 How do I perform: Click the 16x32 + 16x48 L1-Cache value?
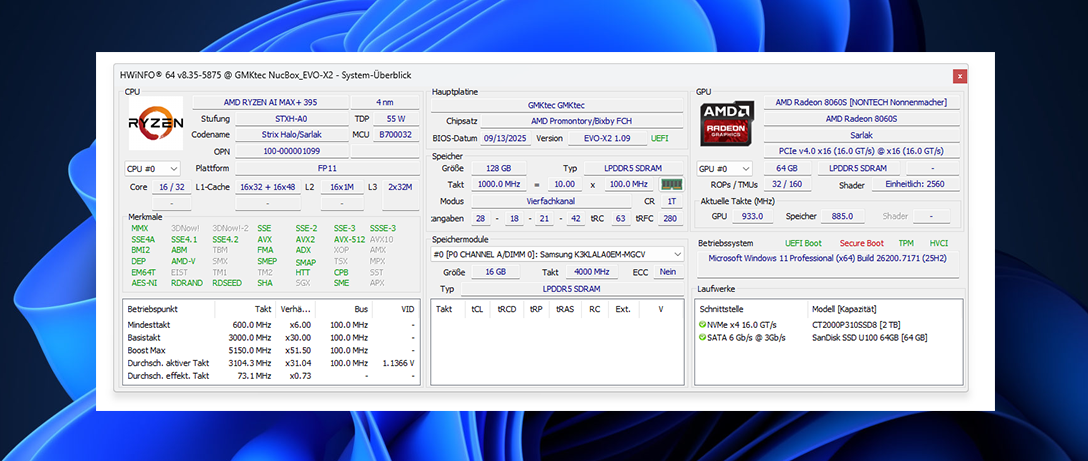click(x=268, y=187)
